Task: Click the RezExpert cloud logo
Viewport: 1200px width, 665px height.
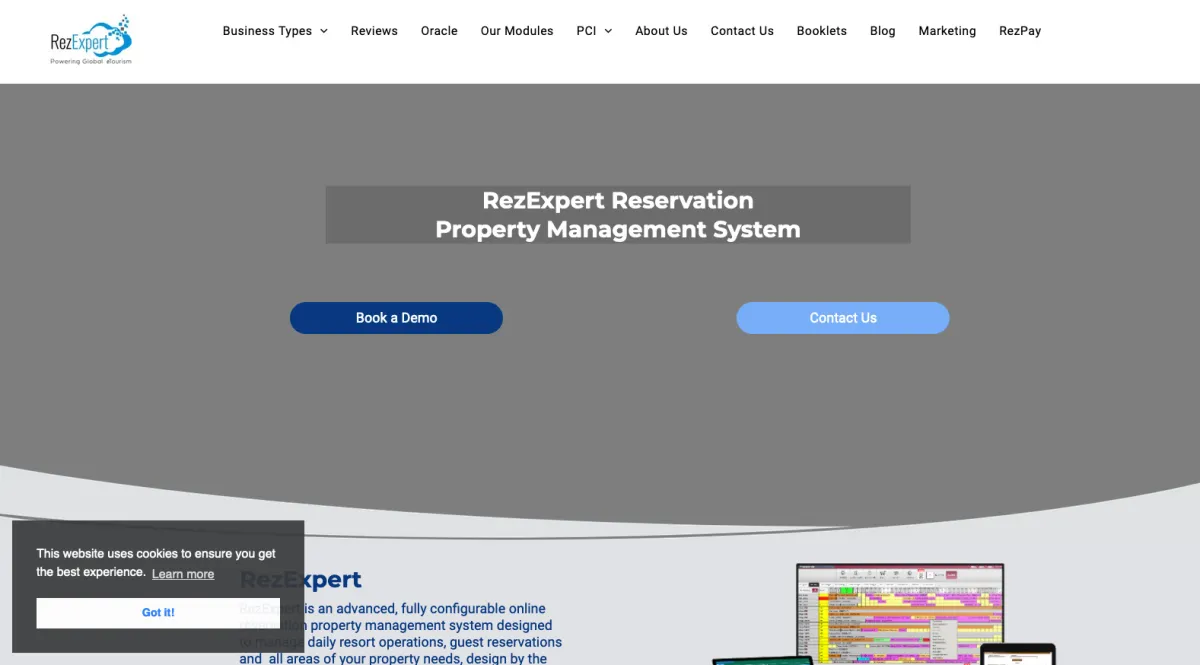Action: click(x=91, y=40)
